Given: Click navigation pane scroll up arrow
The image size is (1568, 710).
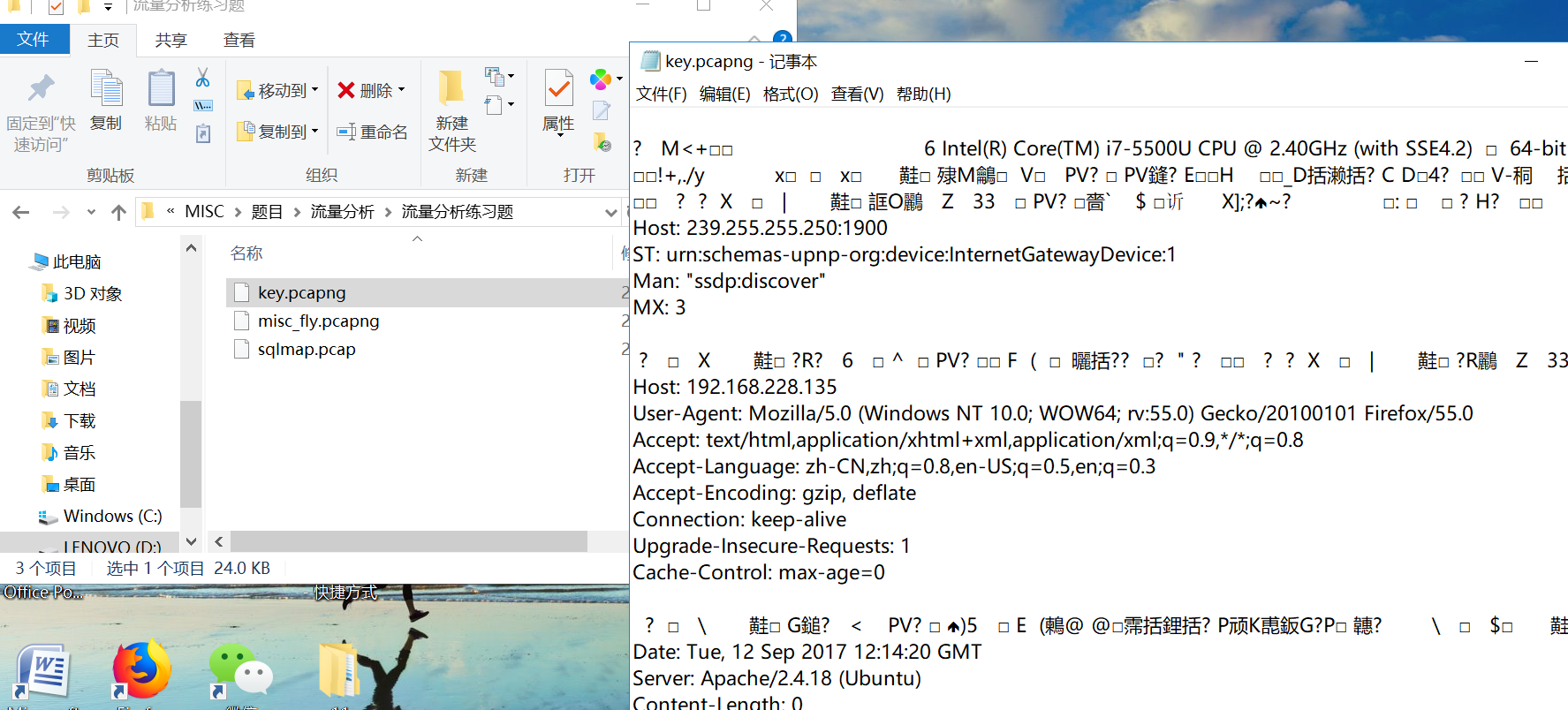Looking at the screenshot, I should point(191,248).
